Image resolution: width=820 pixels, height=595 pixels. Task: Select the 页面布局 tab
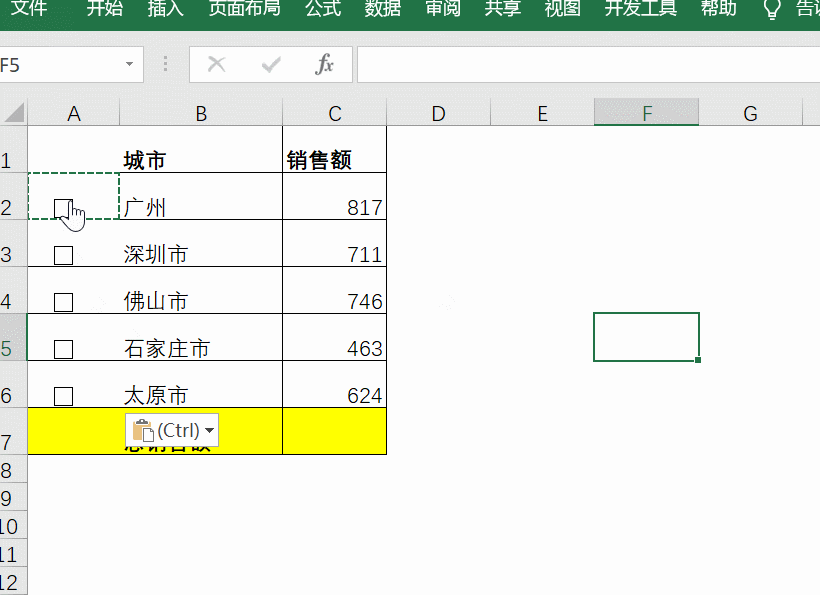pos(245,8)
